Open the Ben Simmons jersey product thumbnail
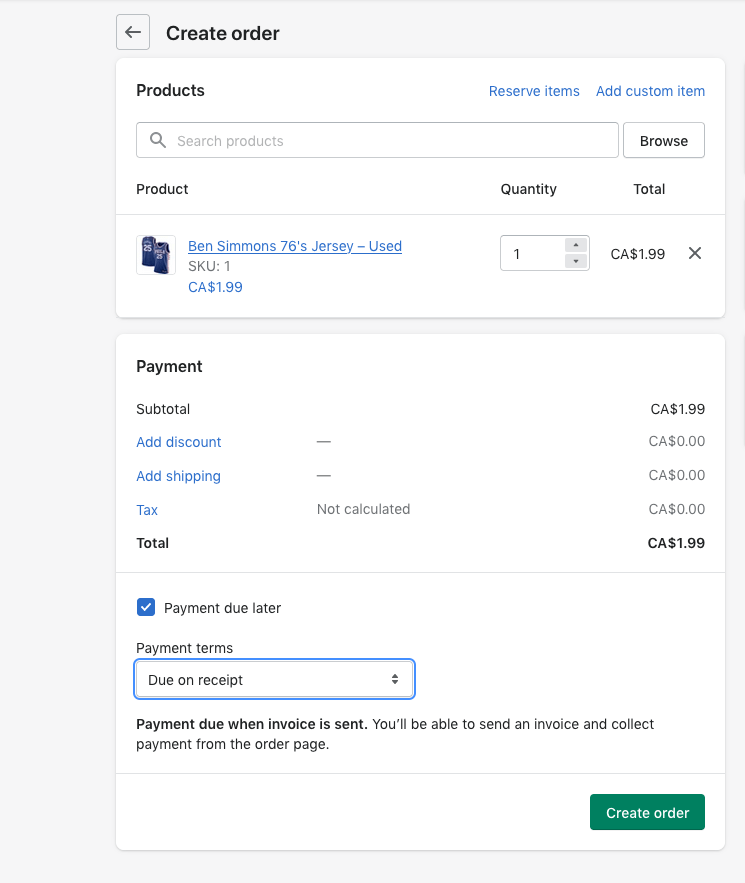The height and width of the screenshot is (883, 745). tap(156, 254)
